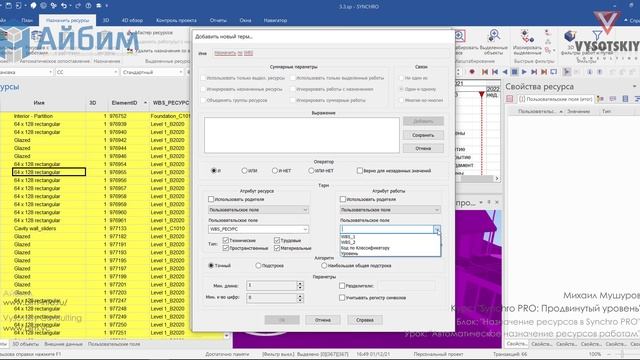Select the И-НЕТ operator radio button
Image resolution: width=640 pixels, height=360 pixels.
click(x=275, y=171)
